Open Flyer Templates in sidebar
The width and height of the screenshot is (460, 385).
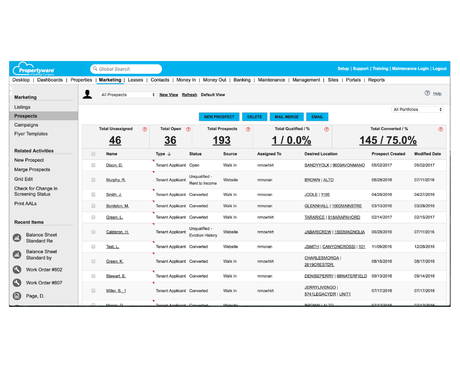[x=31, y=134]
